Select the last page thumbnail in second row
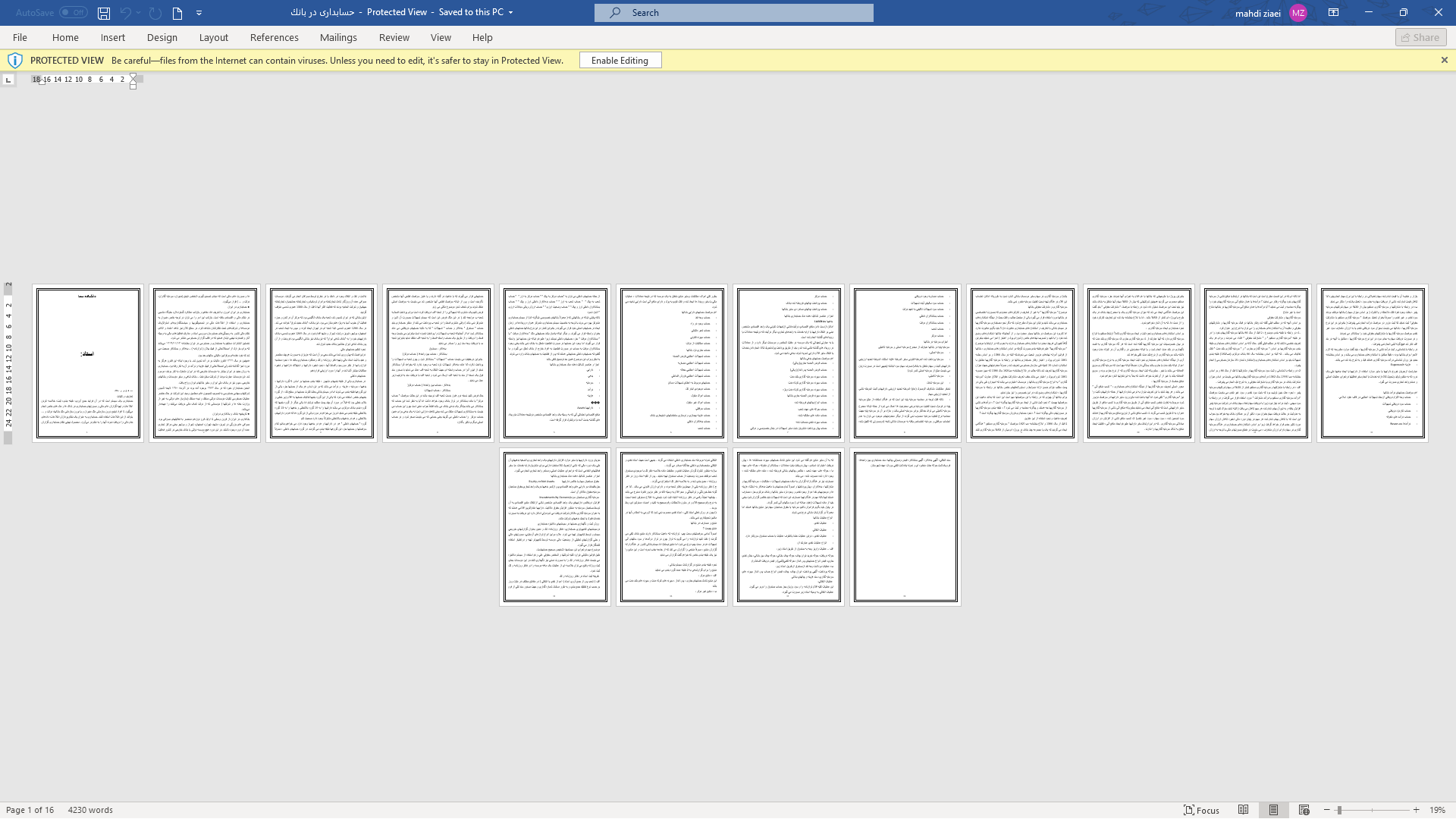 [x=905, y=527]
